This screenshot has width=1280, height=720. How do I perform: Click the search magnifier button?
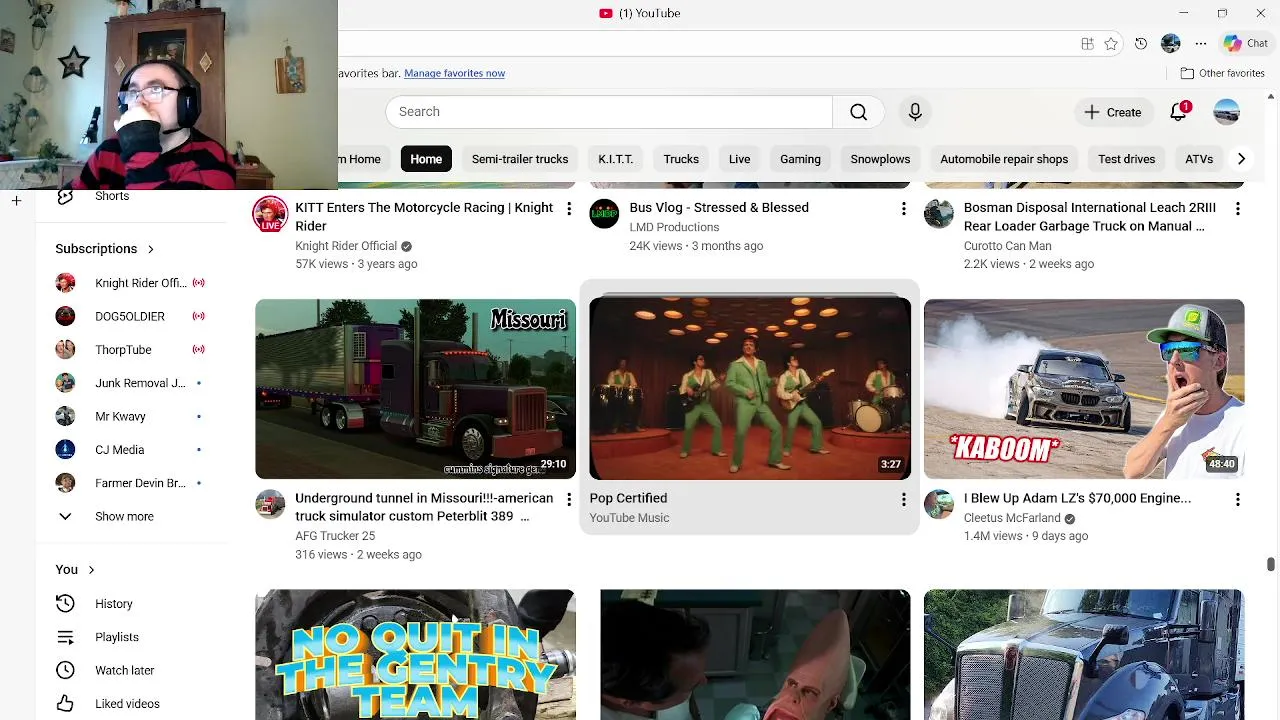point(858,112)
